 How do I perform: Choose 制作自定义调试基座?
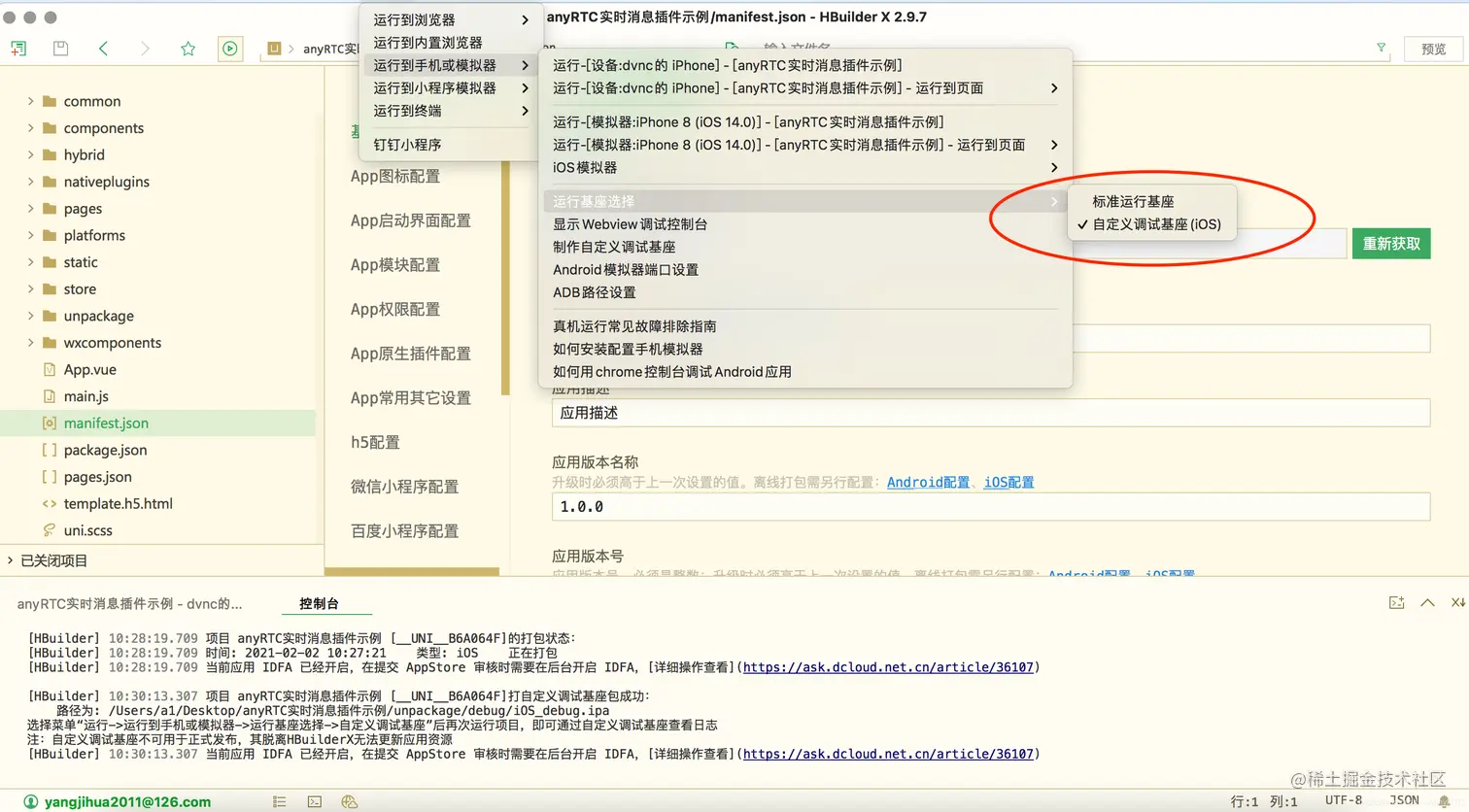tap(804, 247)
